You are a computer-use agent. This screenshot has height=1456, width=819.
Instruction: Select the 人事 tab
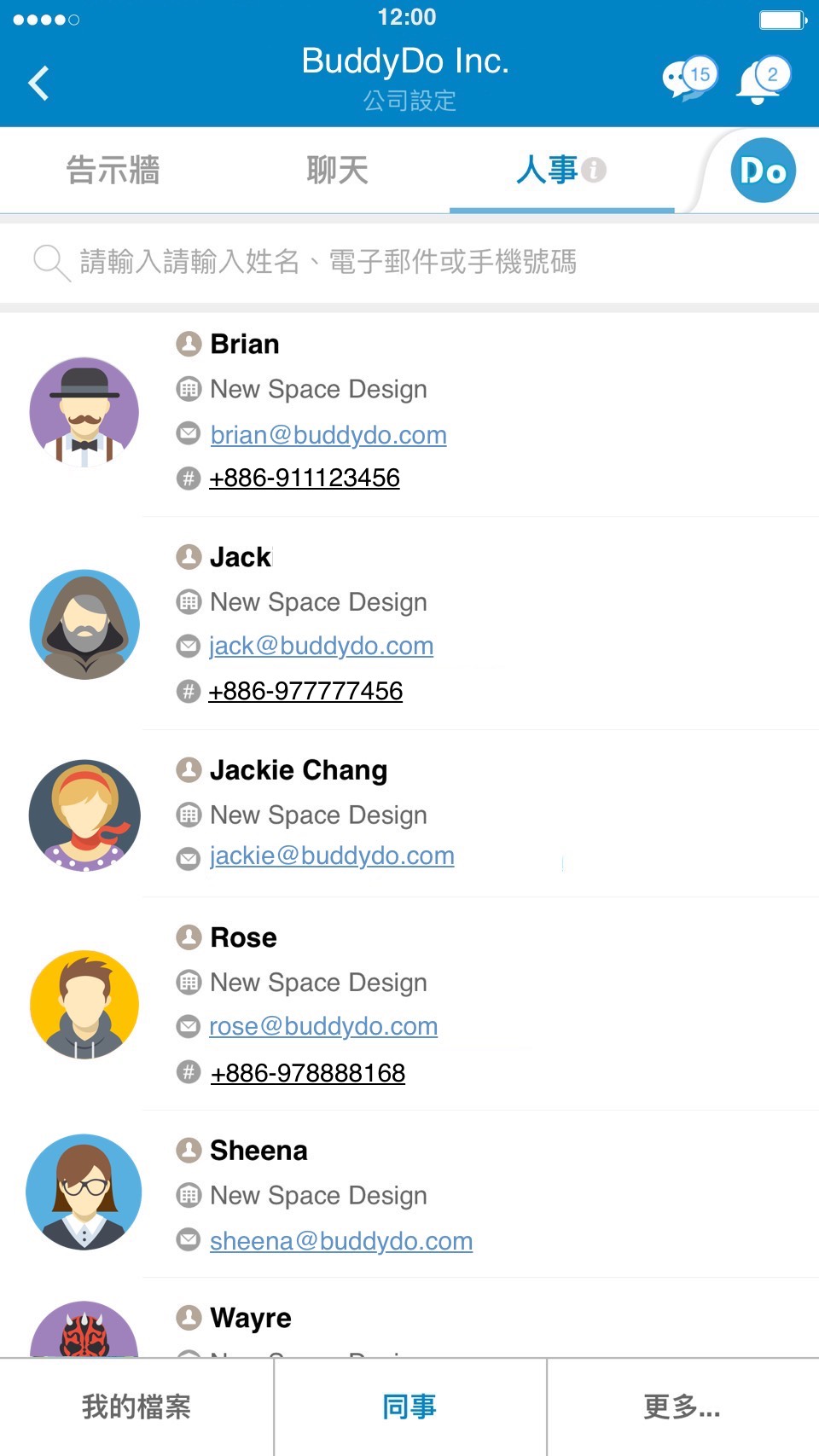[547, 171]
